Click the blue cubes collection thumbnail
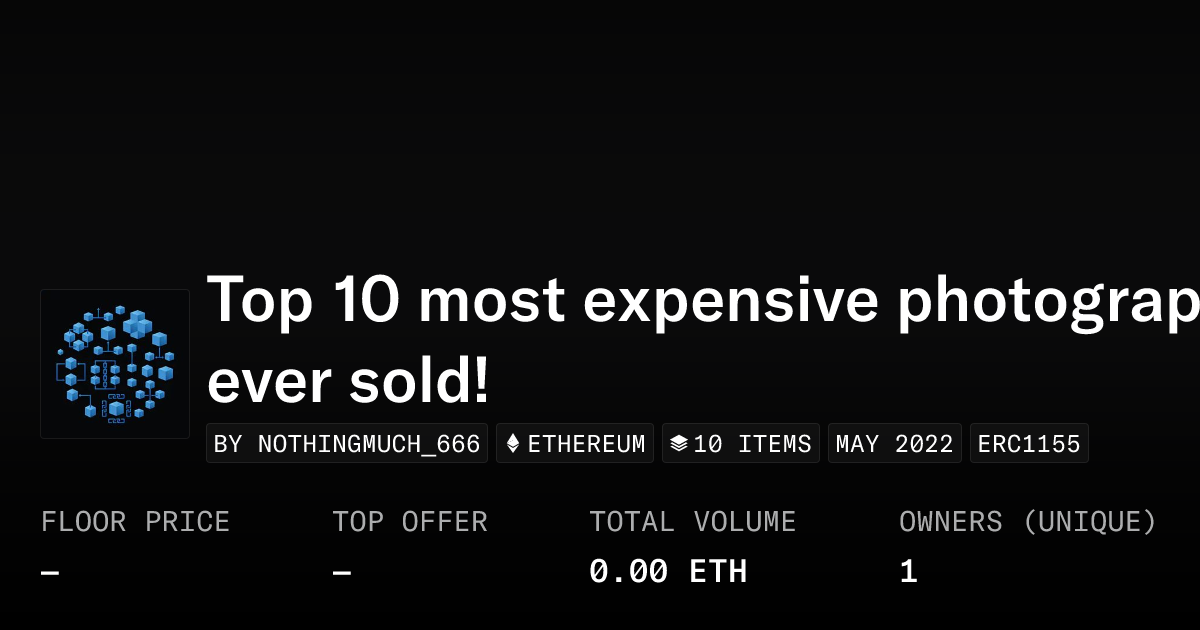 click(x=115, y=364)
